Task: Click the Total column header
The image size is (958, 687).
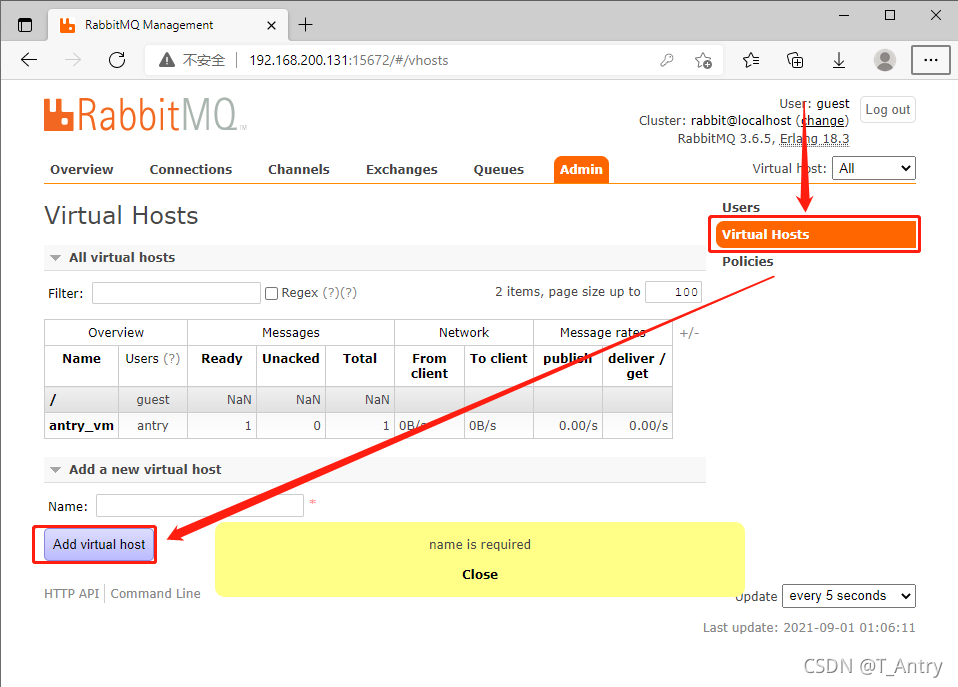Action: tap(360, 359)
